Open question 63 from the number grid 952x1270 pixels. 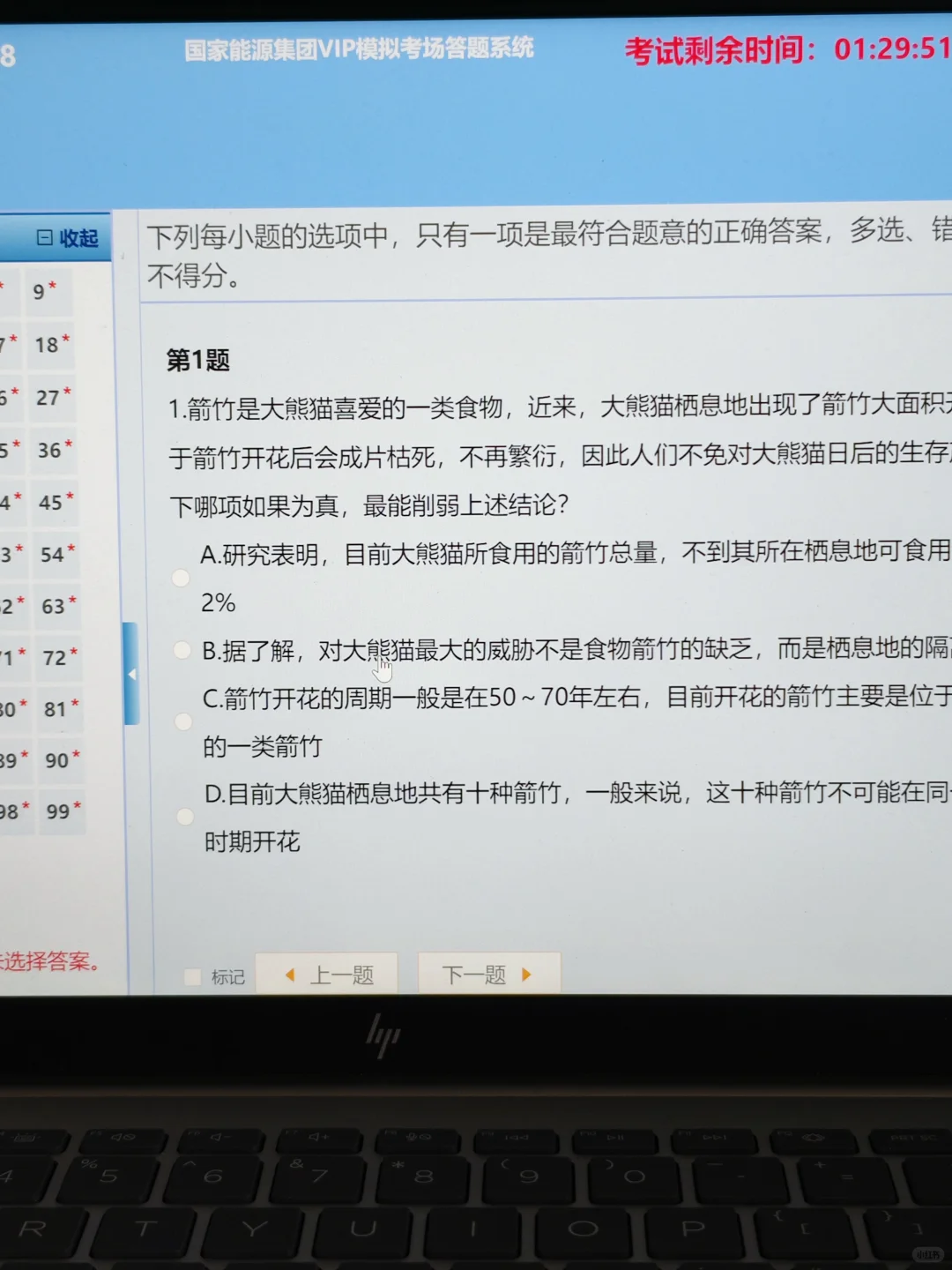tap(55, 606)
